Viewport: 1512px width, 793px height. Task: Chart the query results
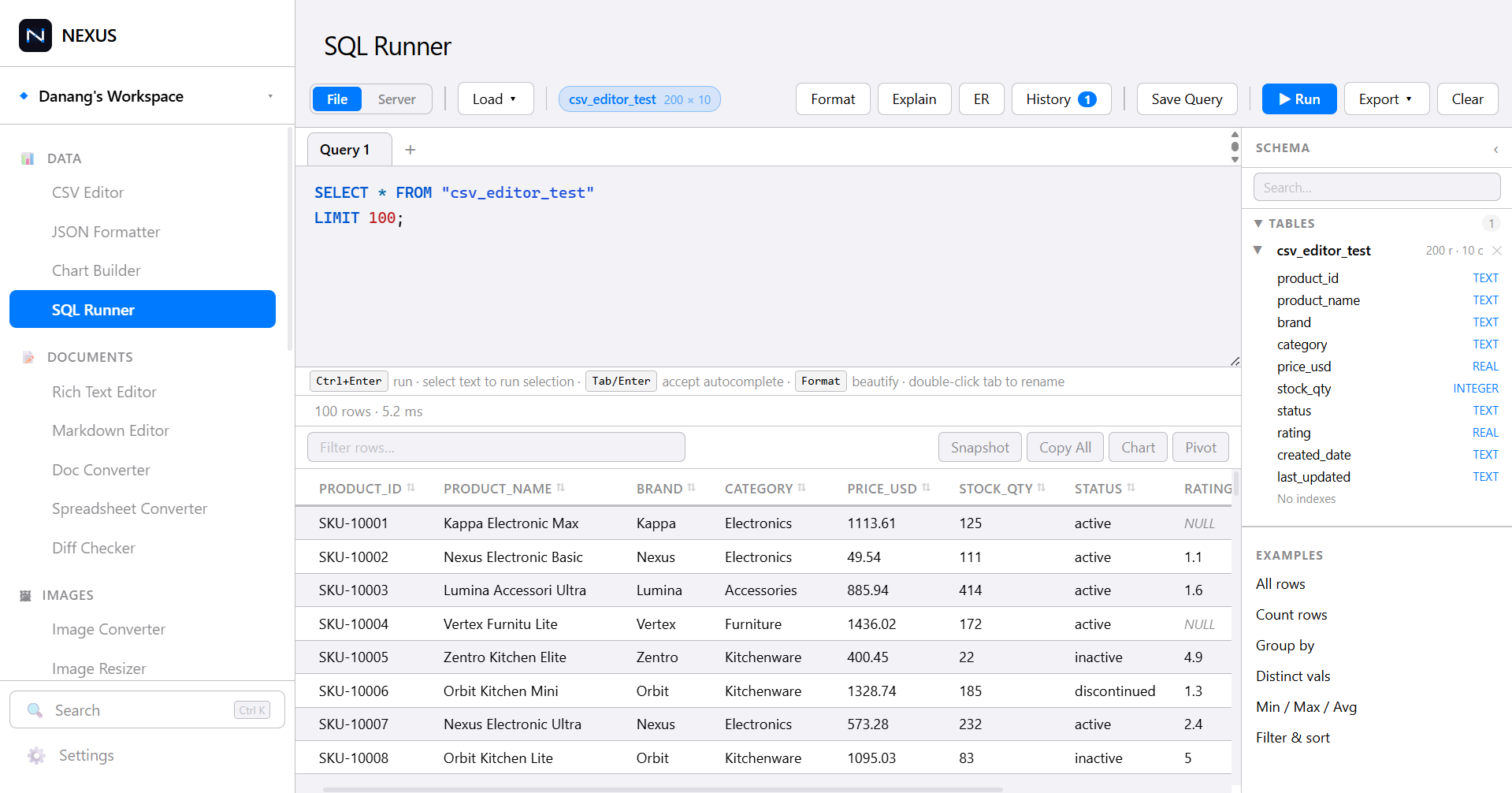(1138, 447)
